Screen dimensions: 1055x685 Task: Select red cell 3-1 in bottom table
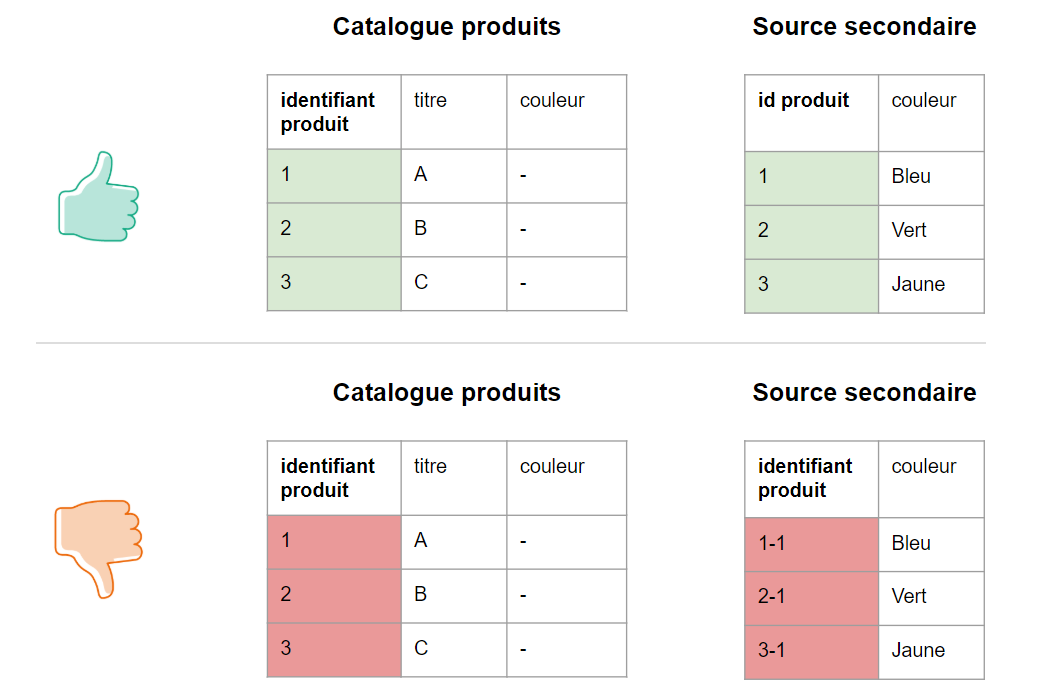point(811,651)
